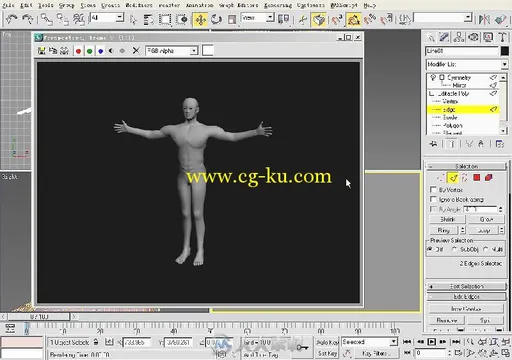Open the File menu
This screenshot has width=512, height=360.
[x=8, y=5]
